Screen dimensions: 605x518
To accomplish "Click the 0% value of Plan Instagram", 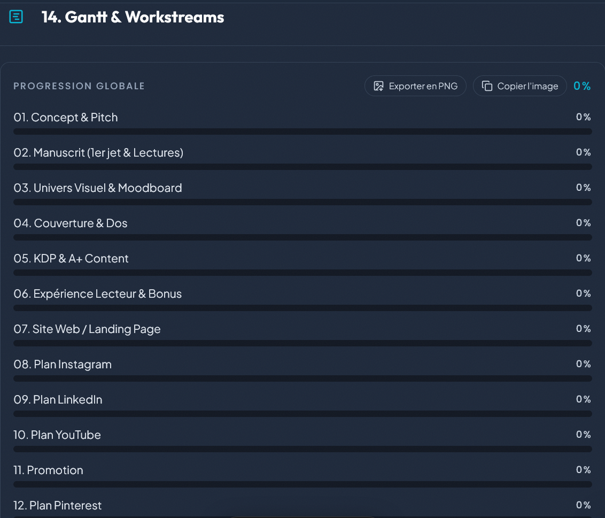I will coord(583,364).
